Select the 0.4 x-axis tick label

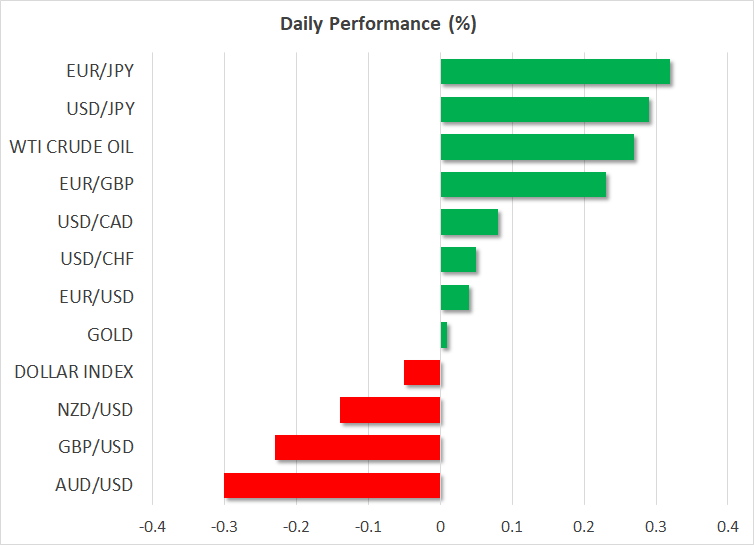click(727, 525)
